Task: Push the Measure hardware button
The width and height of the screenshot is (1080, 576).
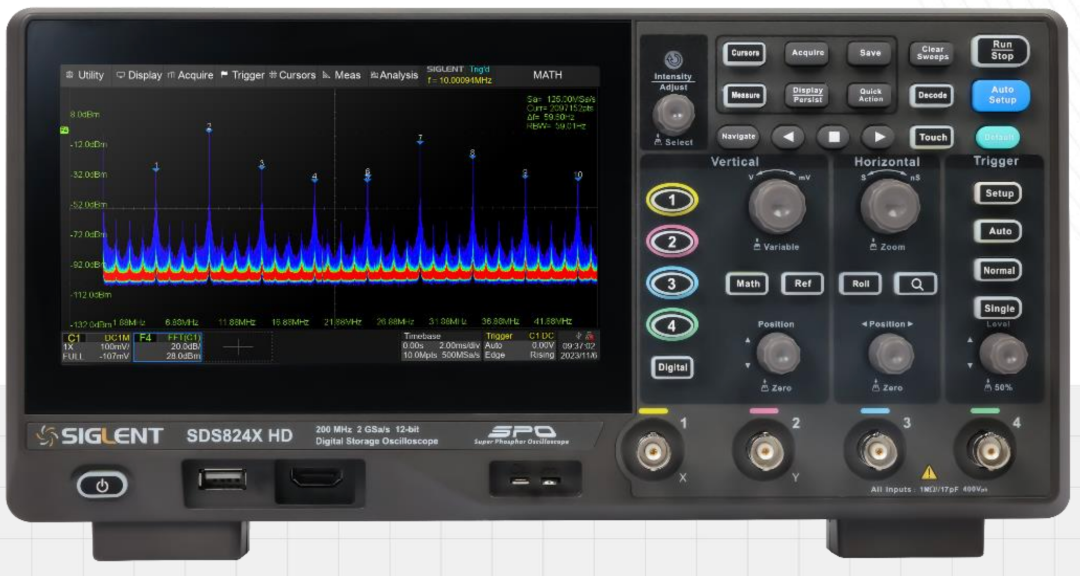Action: [x=745, y=95]
